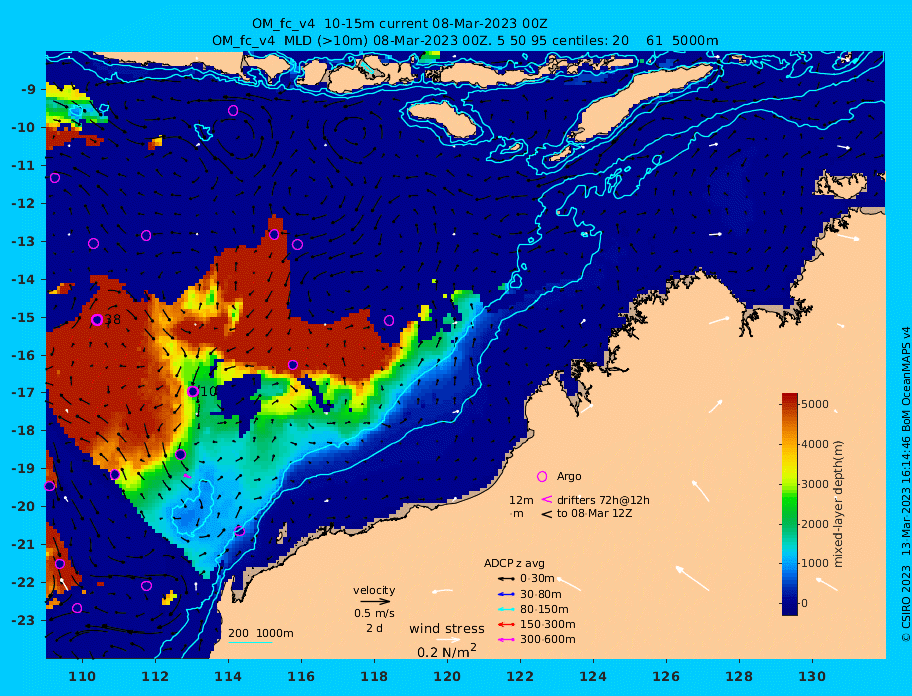This screenshot has height=696, width=912.
Task: Click the Argo circle near 118.4E, 15S
Action: 389,320
